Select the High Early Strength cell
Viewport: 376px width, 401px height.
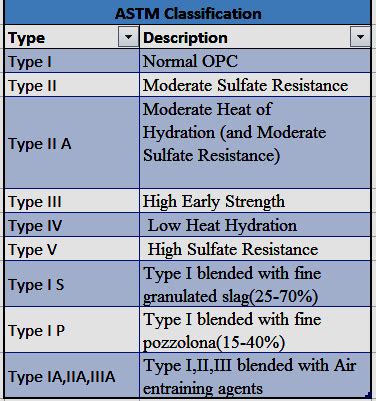click(255, 201)
